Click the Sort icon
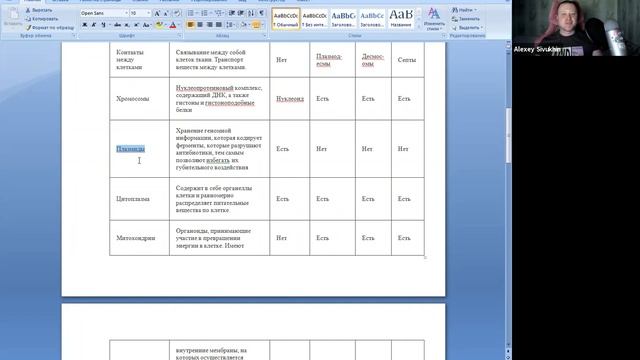The height and width of the screenshot is (360, 640). [x=251, y=13]
